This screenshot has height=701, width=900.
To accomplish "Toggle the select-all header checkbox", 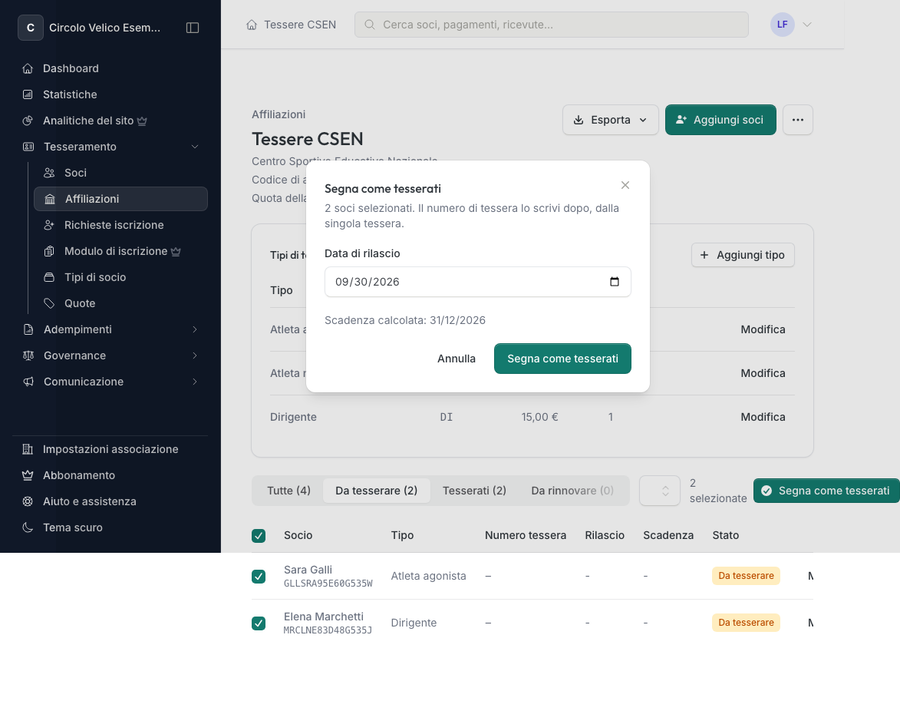I will (258, 536).
